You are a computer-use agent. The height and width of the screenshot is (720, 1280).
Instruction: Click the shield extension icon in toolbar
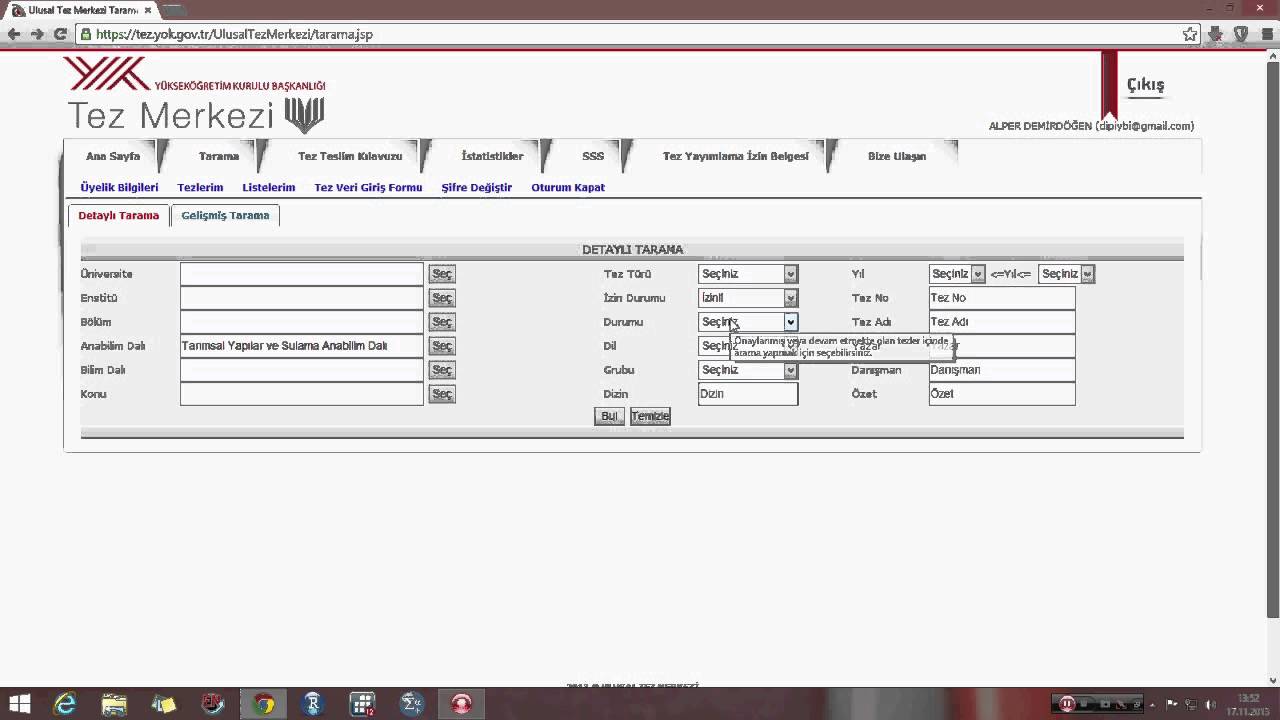pos(1241,34)
